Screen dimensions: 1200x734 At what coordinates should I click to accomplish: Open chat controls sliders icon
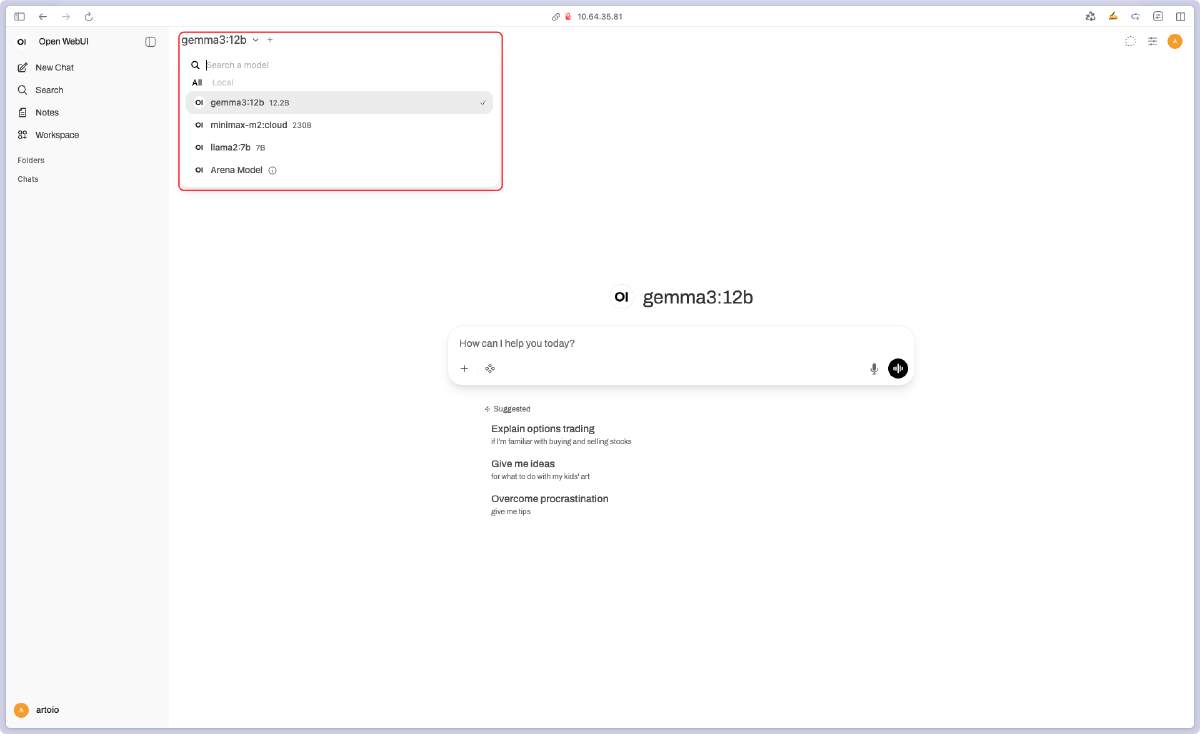(x=1152, y=41)
